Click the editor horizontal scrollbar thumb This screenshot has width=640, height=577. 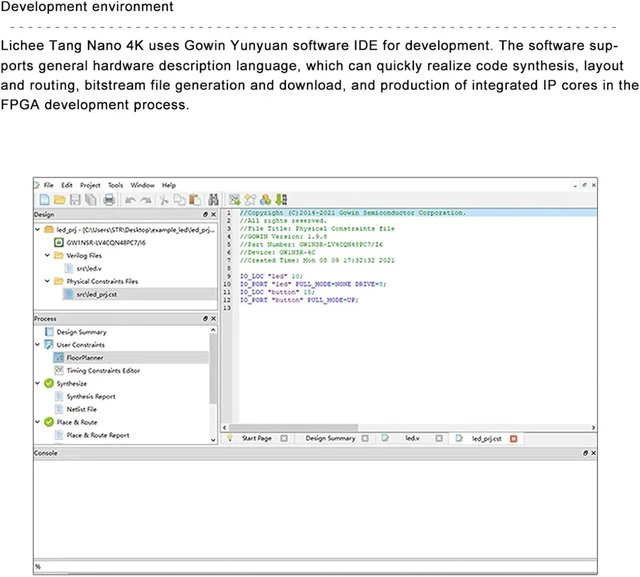tap(293, 427)
